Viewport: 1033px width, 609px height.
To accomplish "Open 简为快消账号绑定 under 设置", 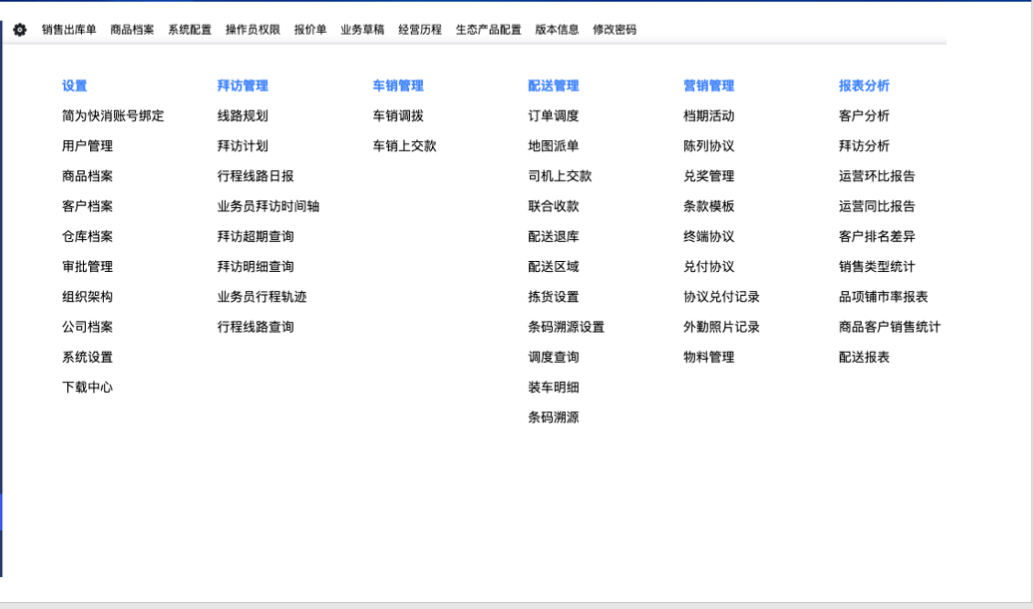I will [x=113, y=116].
